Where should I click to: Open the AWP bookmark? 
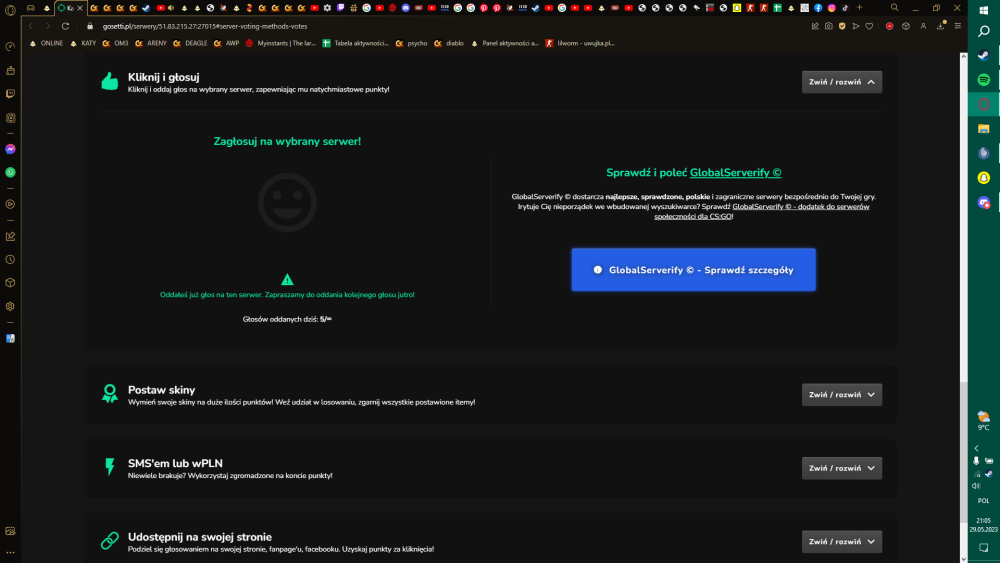pos(226,43)
